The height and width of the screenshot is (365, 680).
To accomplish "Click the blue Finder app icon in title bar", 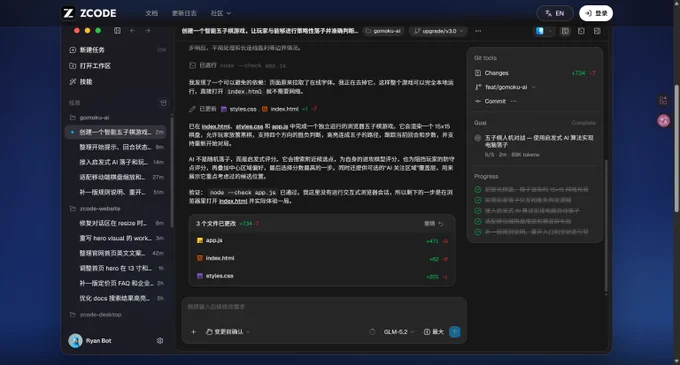I will (x=540, y=31).
